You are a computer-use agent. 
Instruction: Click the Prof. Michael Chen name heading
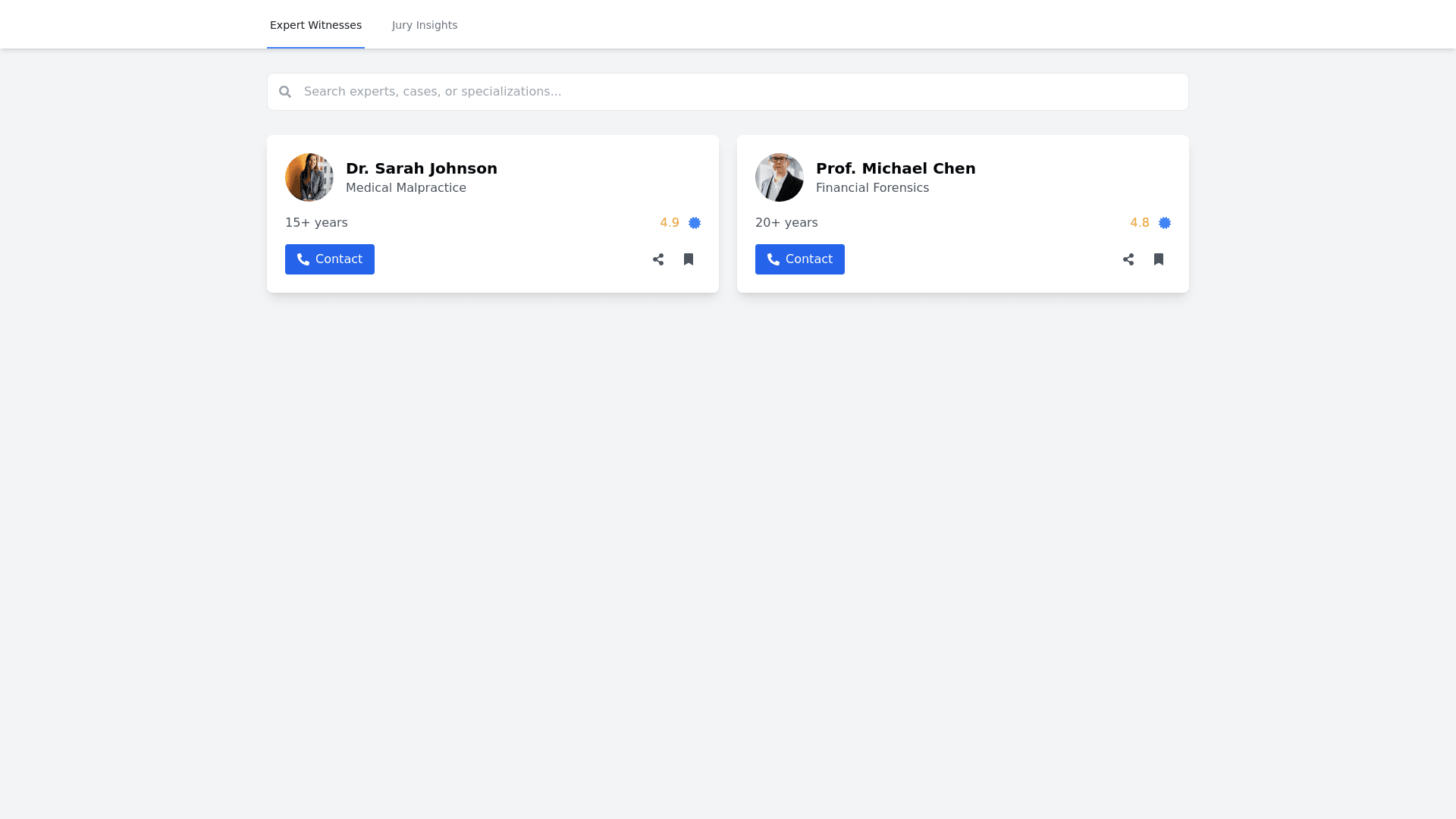coord(896,168)
